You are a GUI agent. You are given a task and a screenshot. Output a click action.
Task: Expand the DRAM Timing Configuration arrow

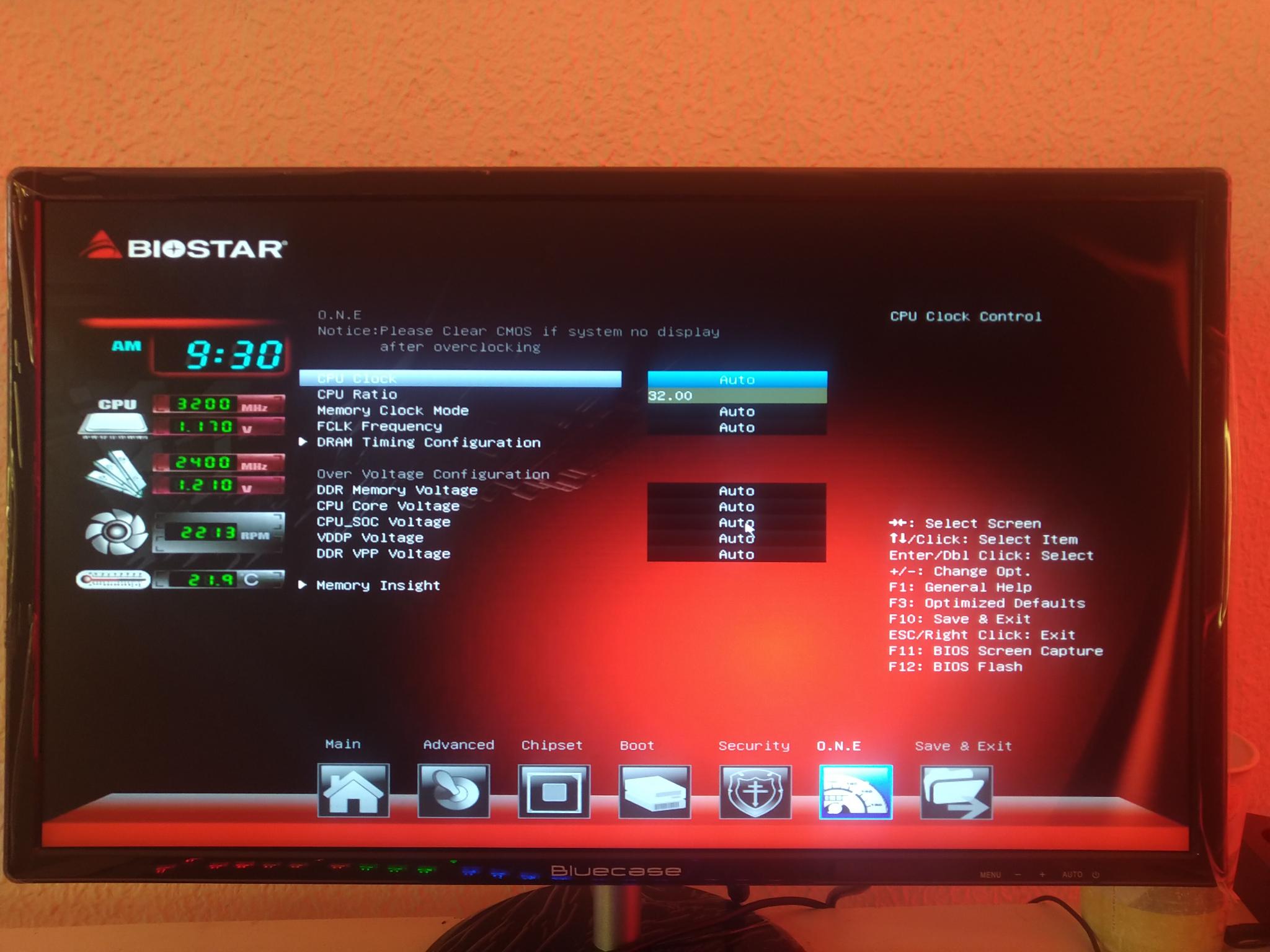click(x=303, y=442)
